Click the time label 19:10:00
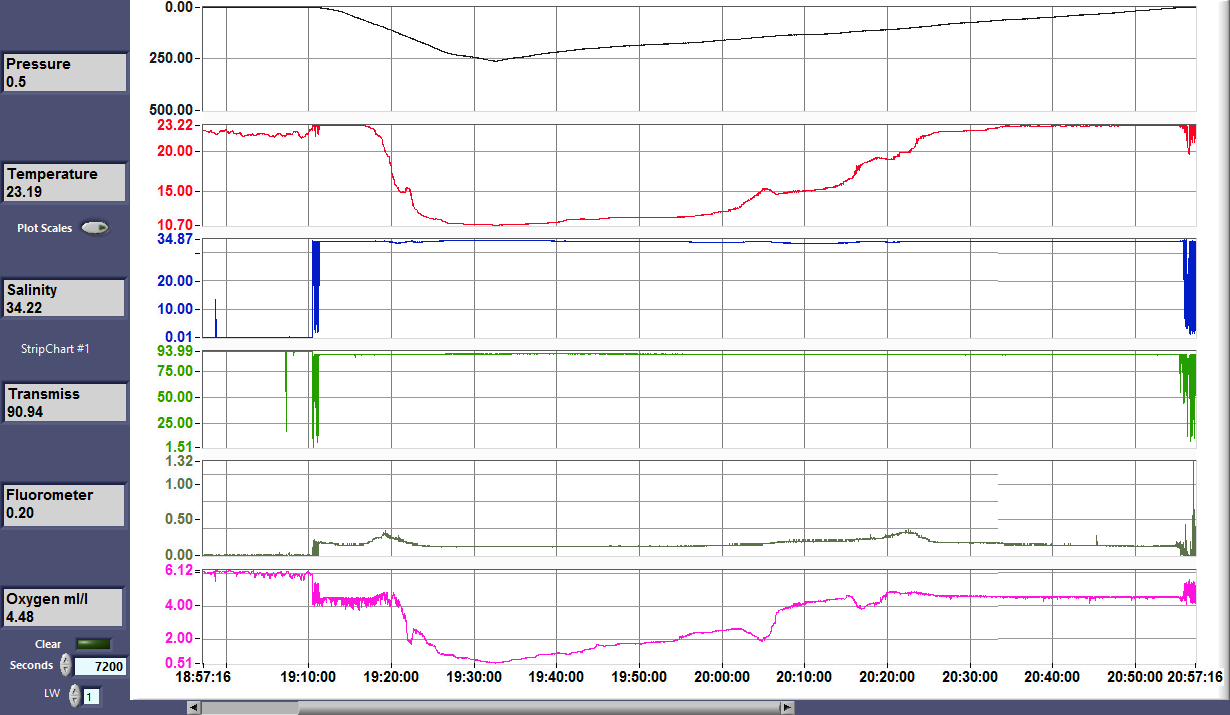This screenshot has height=715, width=1230. tap(309, 677)
